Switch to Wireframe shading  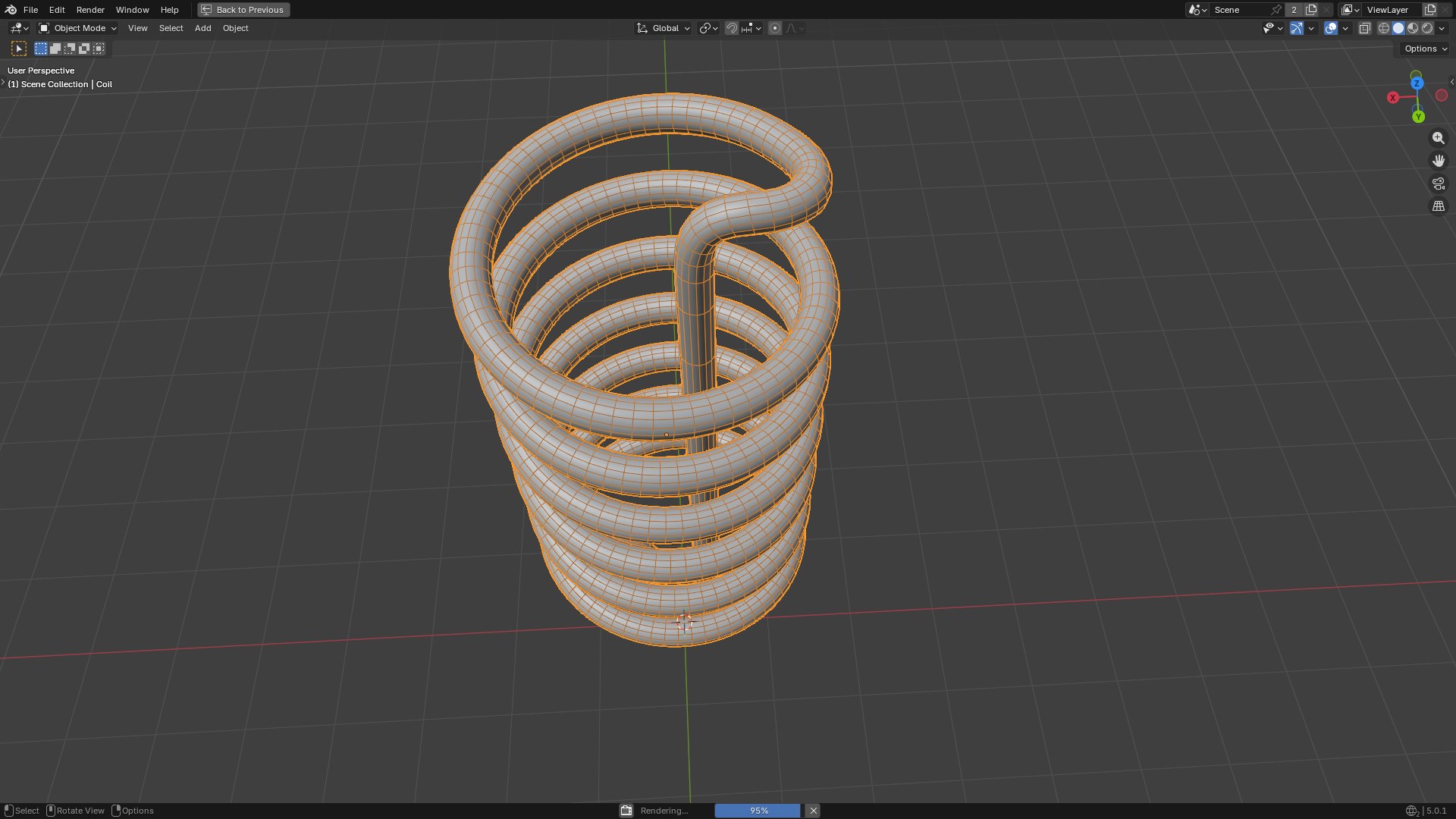click(1384, 28)
